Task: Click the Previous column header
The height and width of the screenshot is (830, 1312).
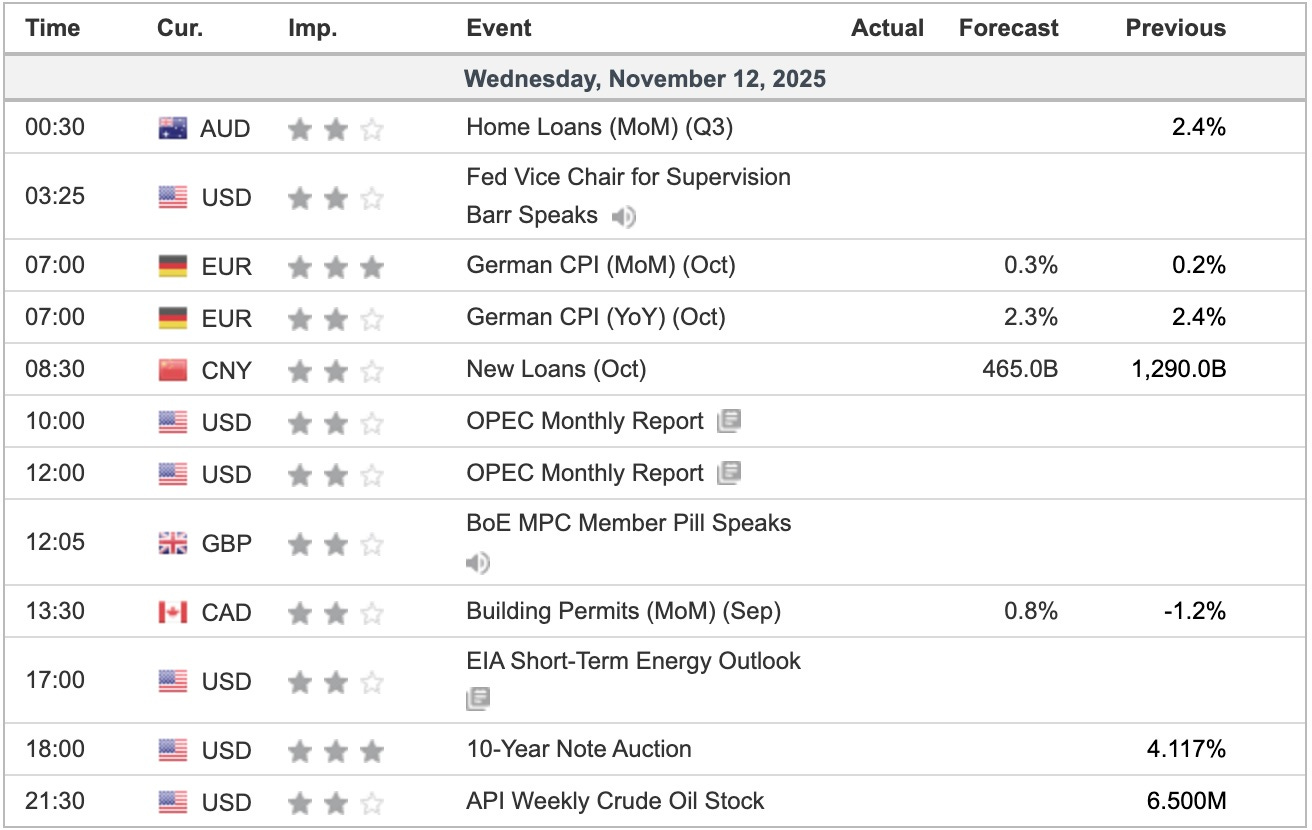Action: pyautogui.click(x=1175, y=28)
